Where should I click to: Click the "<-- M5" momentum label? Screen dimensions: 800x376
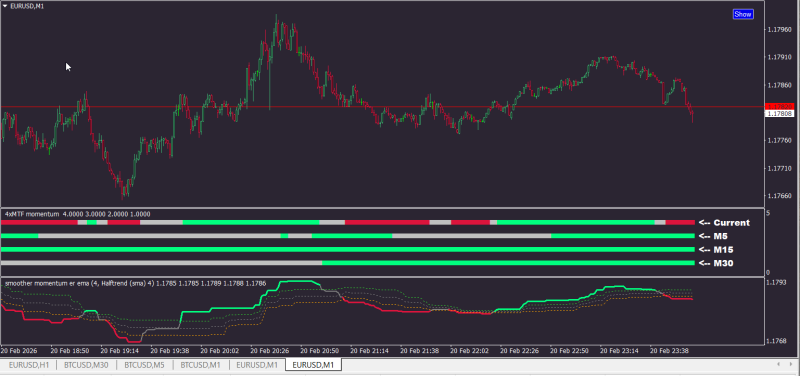click(713, 236)
